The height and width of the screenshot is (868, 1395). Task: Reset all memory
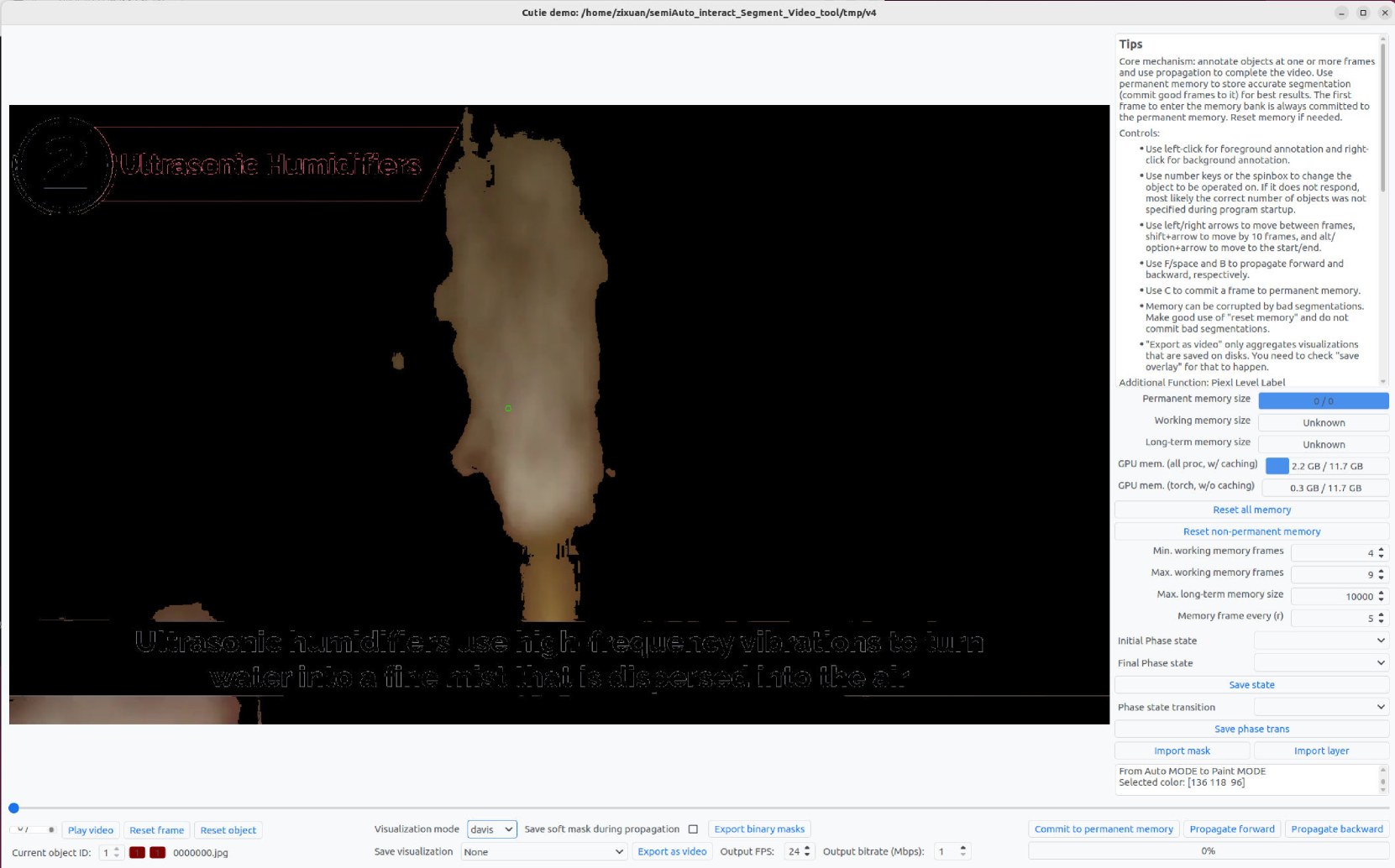(x=1251, y=510)
